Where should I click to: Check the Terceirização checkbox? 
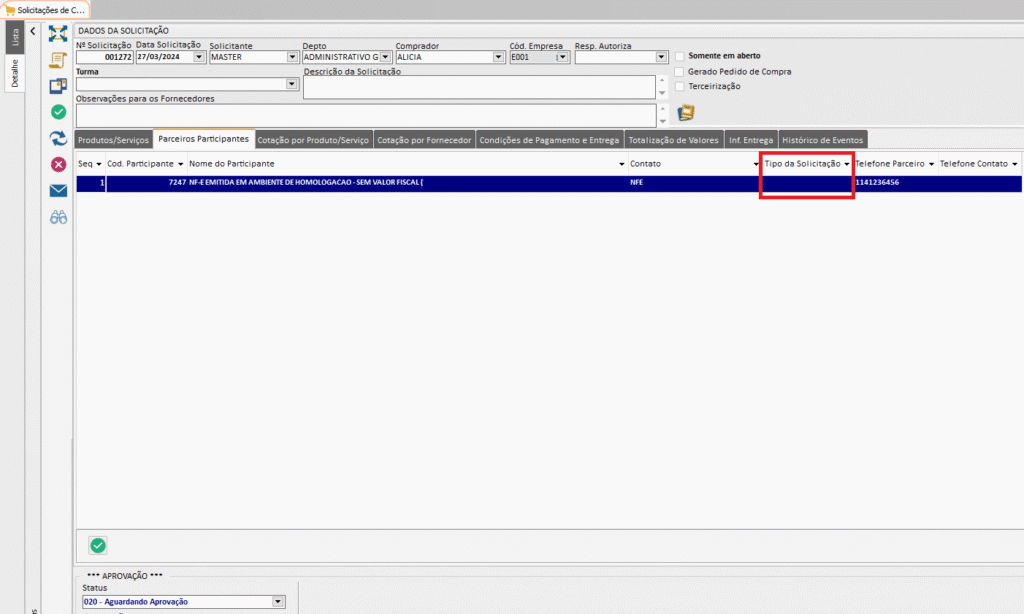[x=680, y=86]
